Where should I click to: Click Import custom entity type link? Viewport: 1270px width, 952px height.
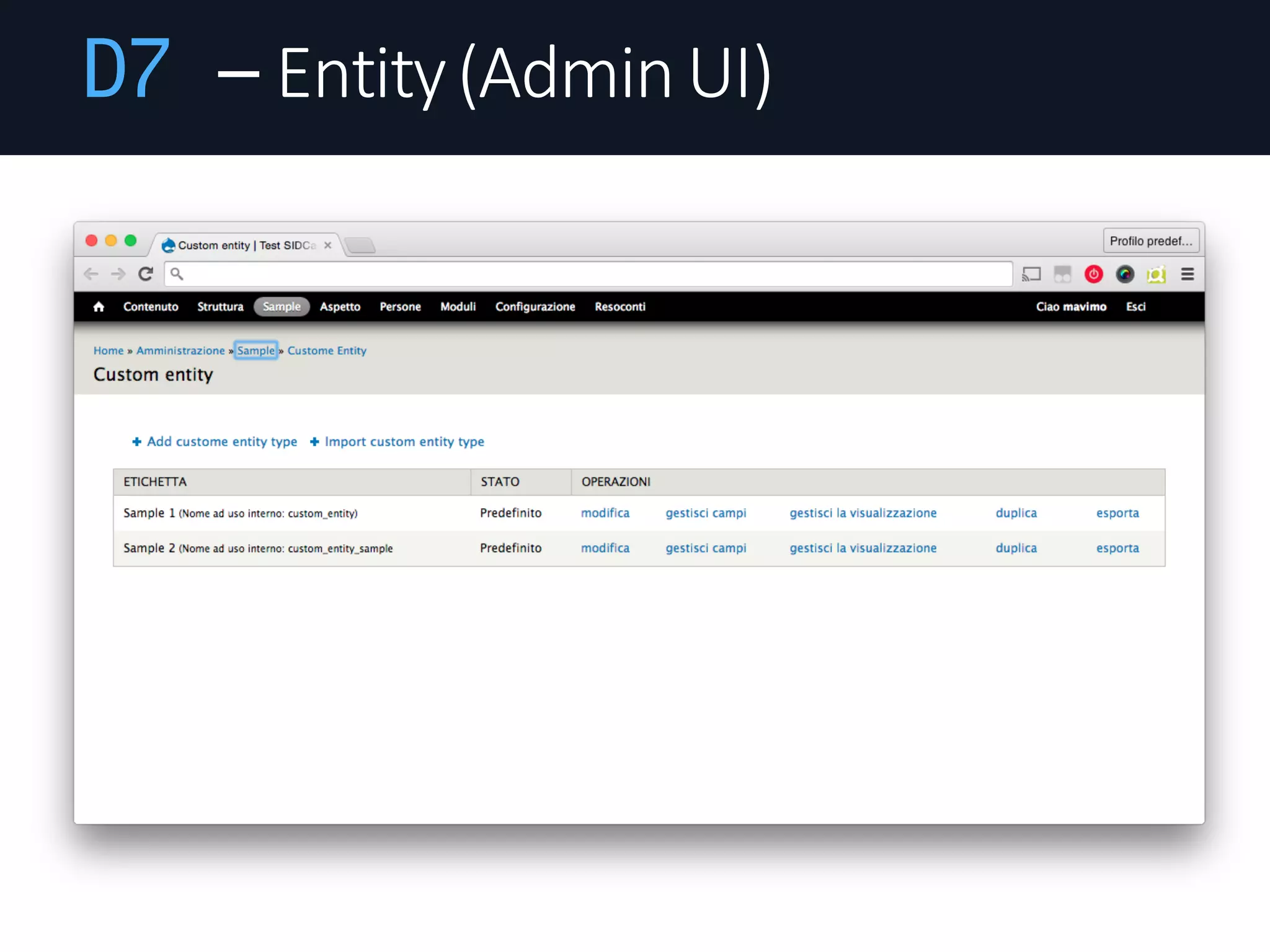click(x=397, y=442)
